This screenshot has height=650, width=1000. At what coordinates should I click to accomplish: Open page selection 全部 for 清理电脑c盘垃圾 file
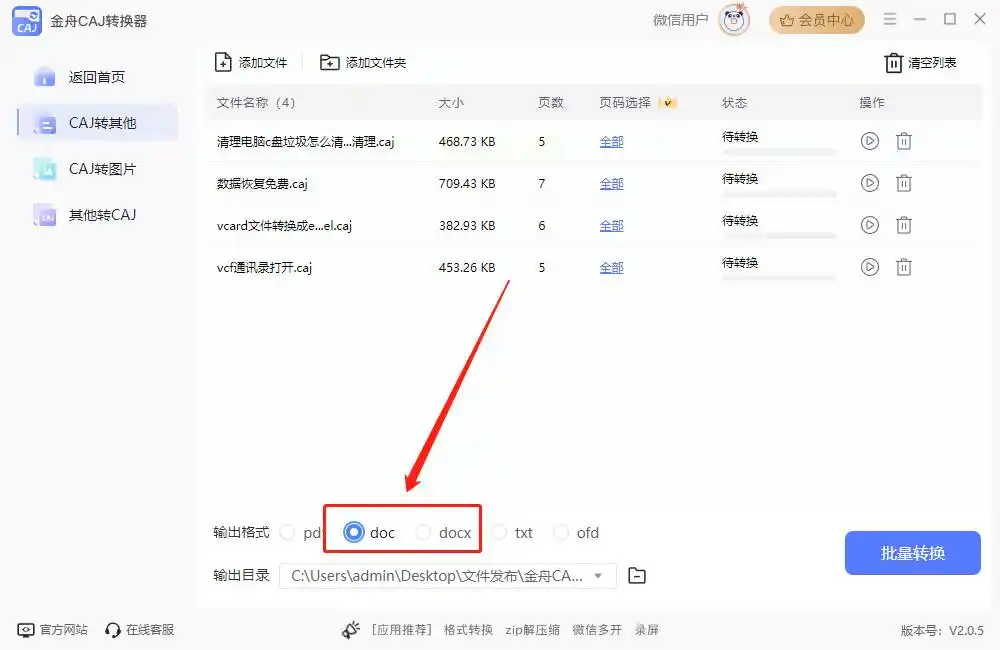612,142
